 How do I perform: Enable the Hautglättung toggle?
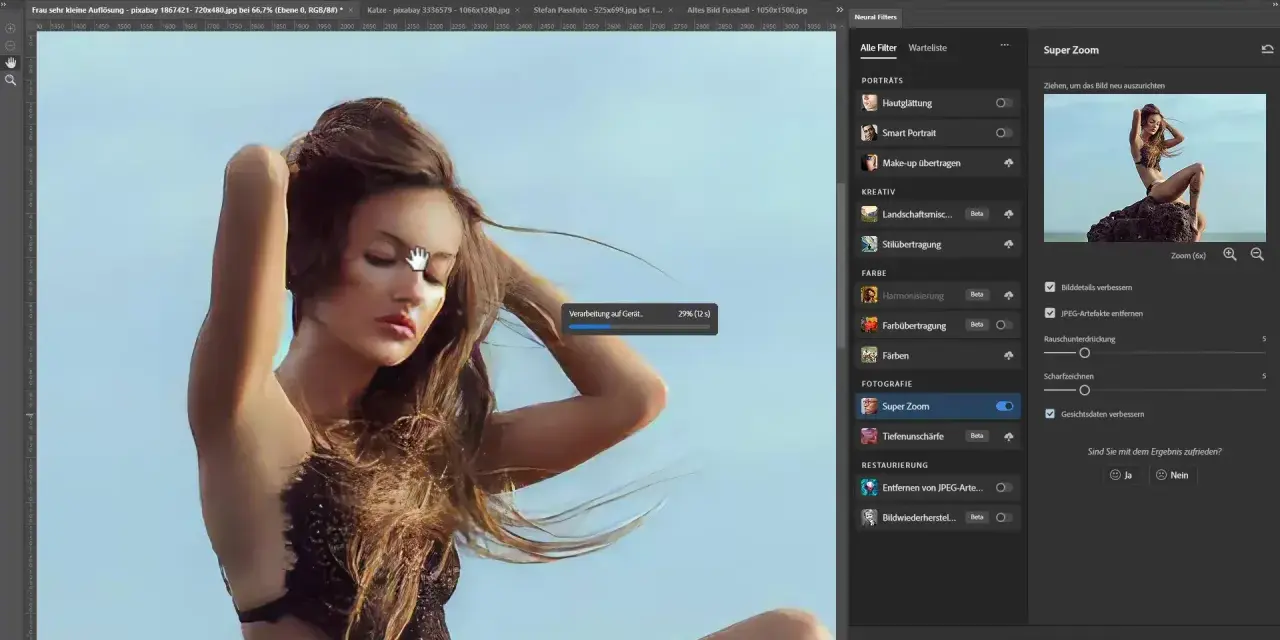pyautogui.click(x=1004, y=103)
